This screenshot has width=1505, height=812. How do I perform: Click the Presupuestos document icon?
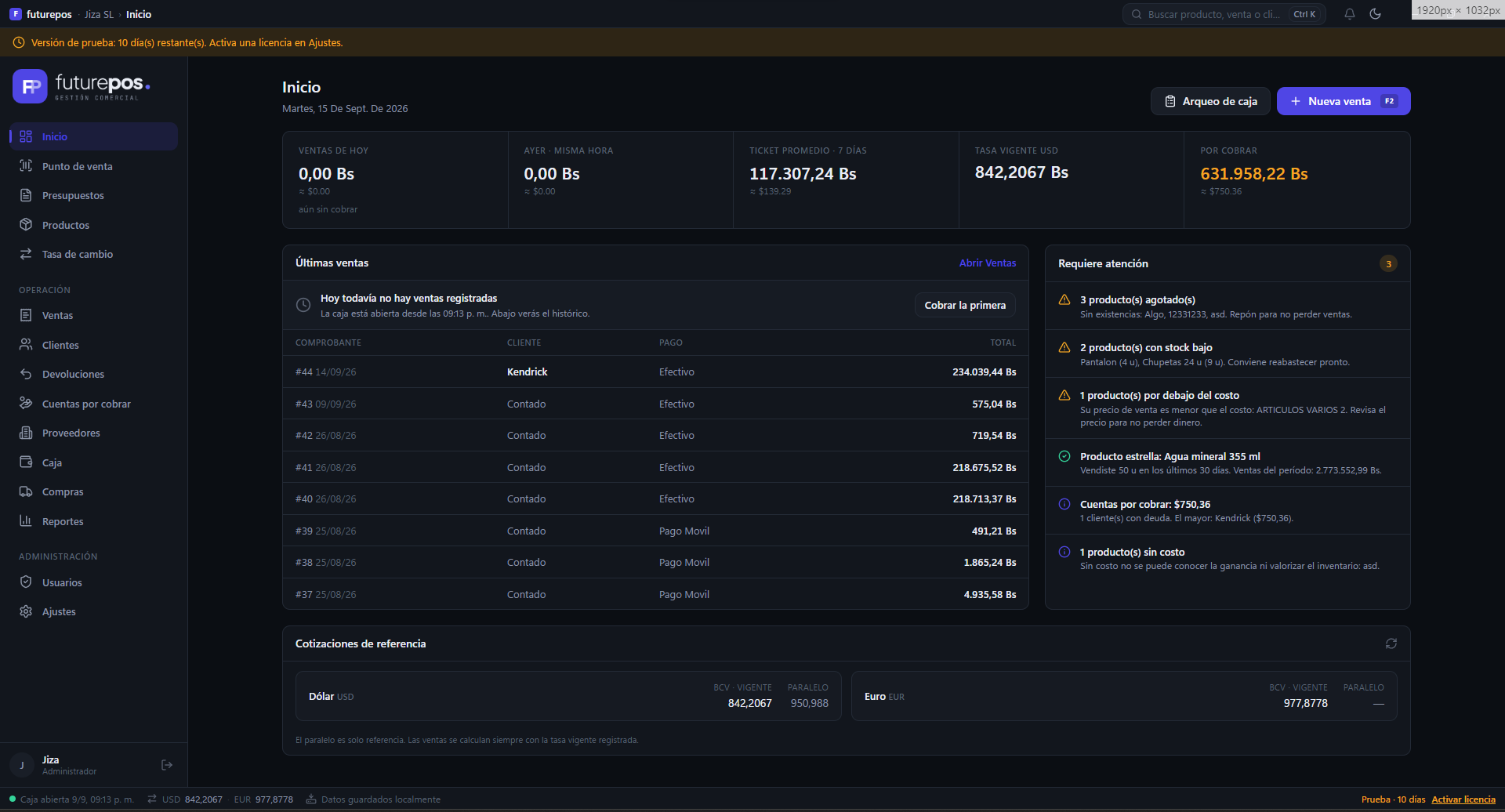26,195
